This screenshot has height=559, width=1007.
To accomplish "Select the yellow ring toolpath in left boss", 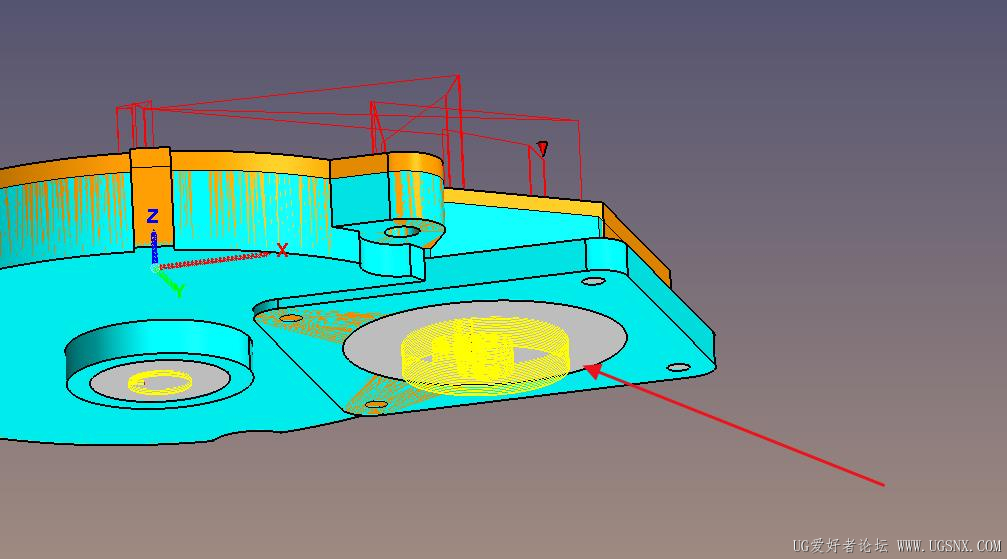I will click(160, 382).
